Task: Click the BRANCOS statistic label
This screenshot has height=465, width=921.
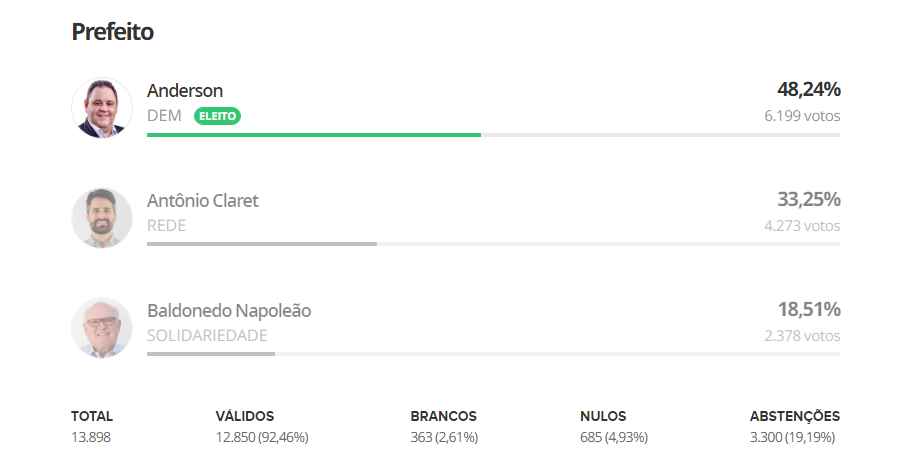Action: 443,416
